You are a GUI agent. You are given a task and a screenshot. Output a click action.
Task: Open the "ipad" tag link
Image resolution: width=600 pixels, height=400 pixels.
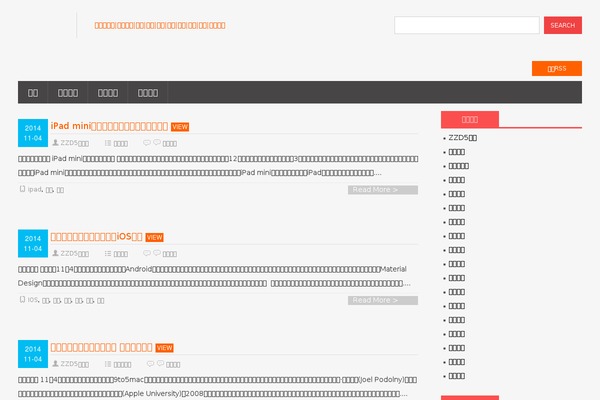pyautogui.click(x=34, y=189)
